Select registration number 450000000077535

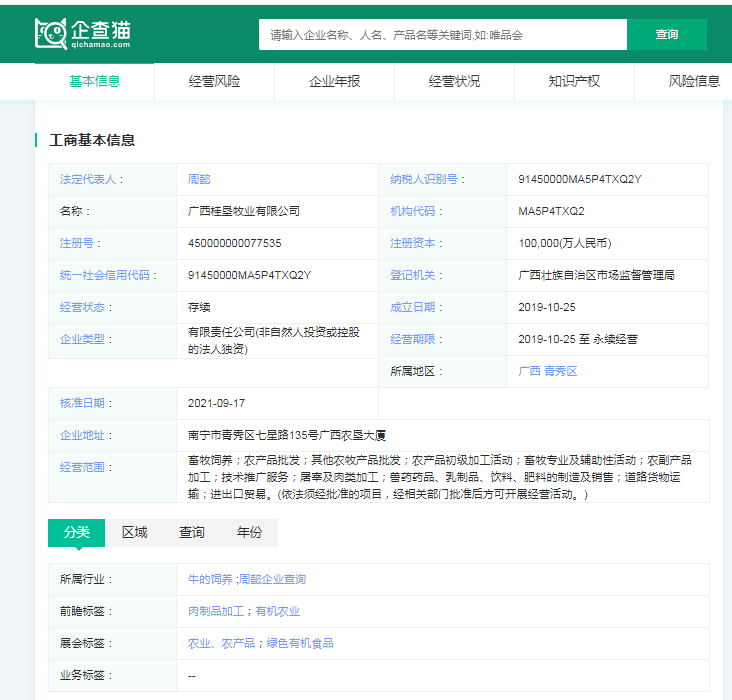click(x=234, y=243)
